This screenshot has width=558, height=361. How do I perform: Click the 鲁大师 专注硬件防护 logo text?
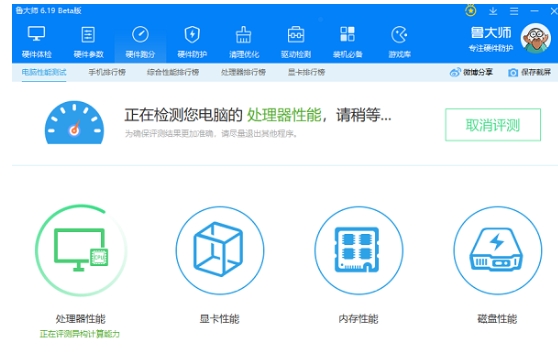click(x=491, y=39)
